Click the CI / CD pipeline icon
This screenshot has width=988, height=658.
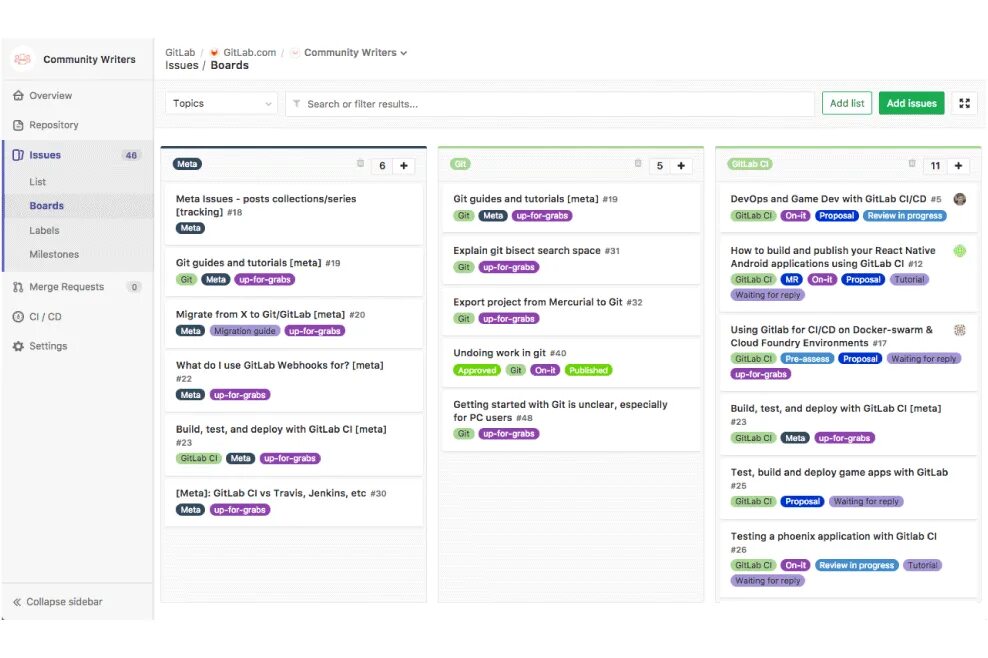coord(18,317)
